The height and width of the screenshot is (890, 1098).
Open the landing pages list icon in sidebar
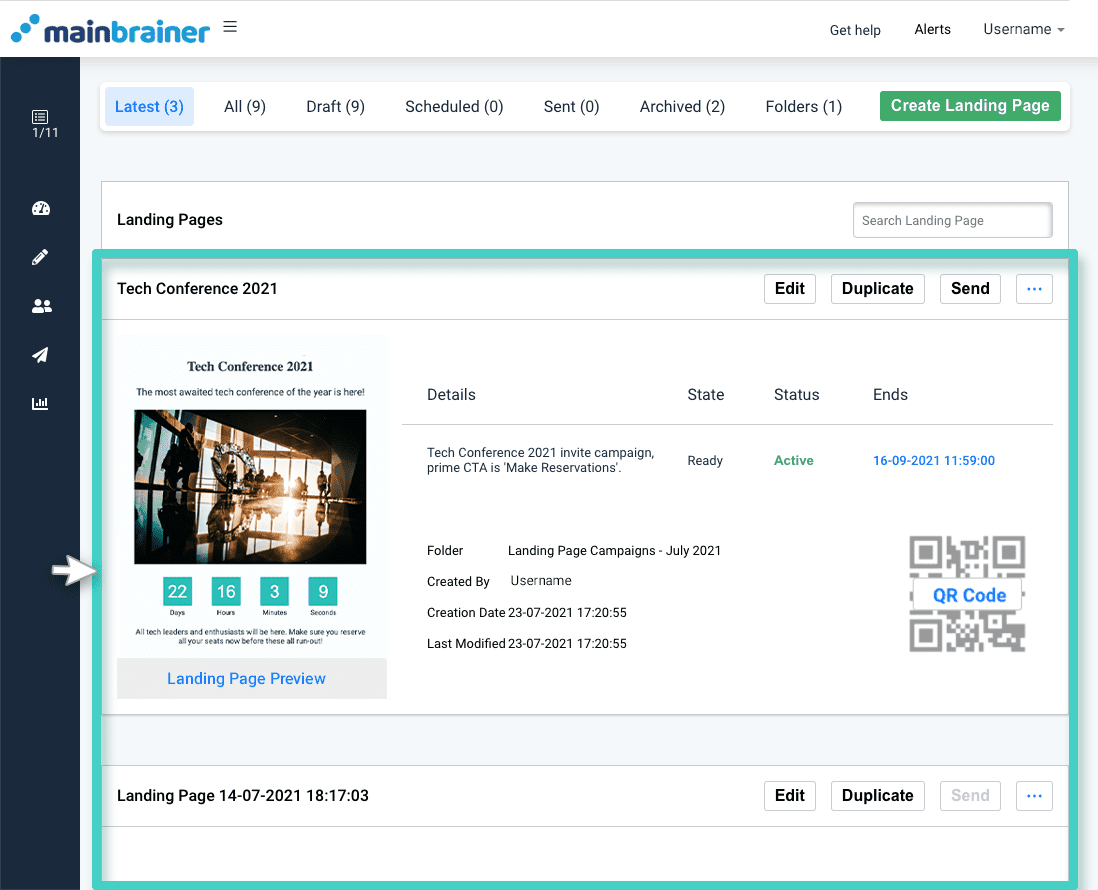tap(41, 118)
